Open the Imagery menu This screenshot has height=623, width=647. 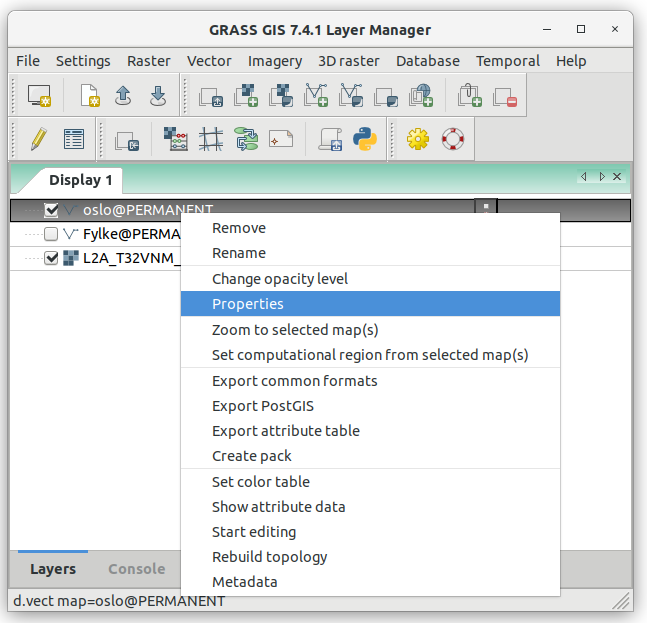click(275, 61)
